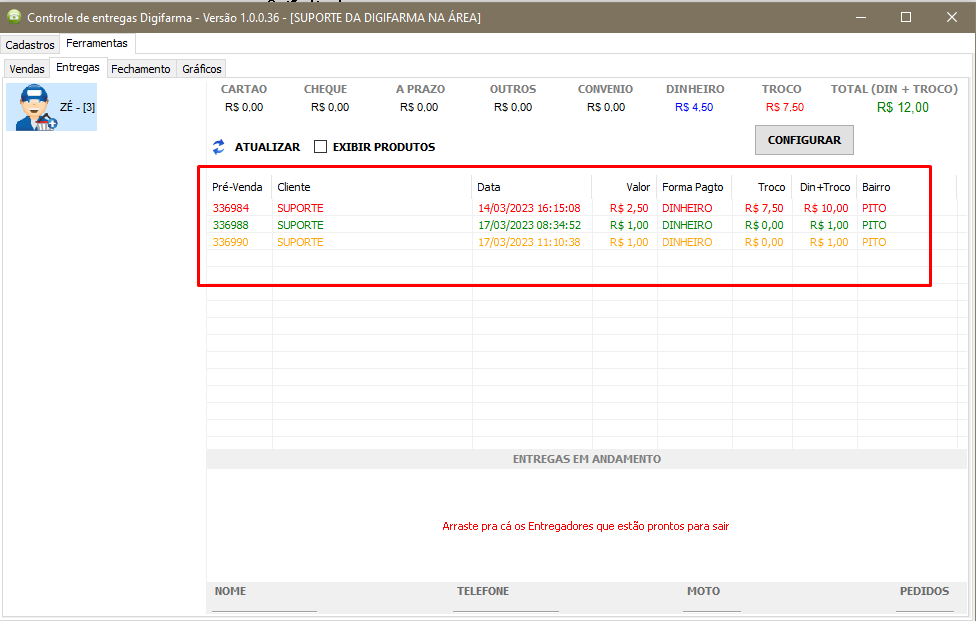Image resolution: width=976 pixels, height=621 pixels.
Task: Click the Din+Troco column header
Action: pos(825,187)
